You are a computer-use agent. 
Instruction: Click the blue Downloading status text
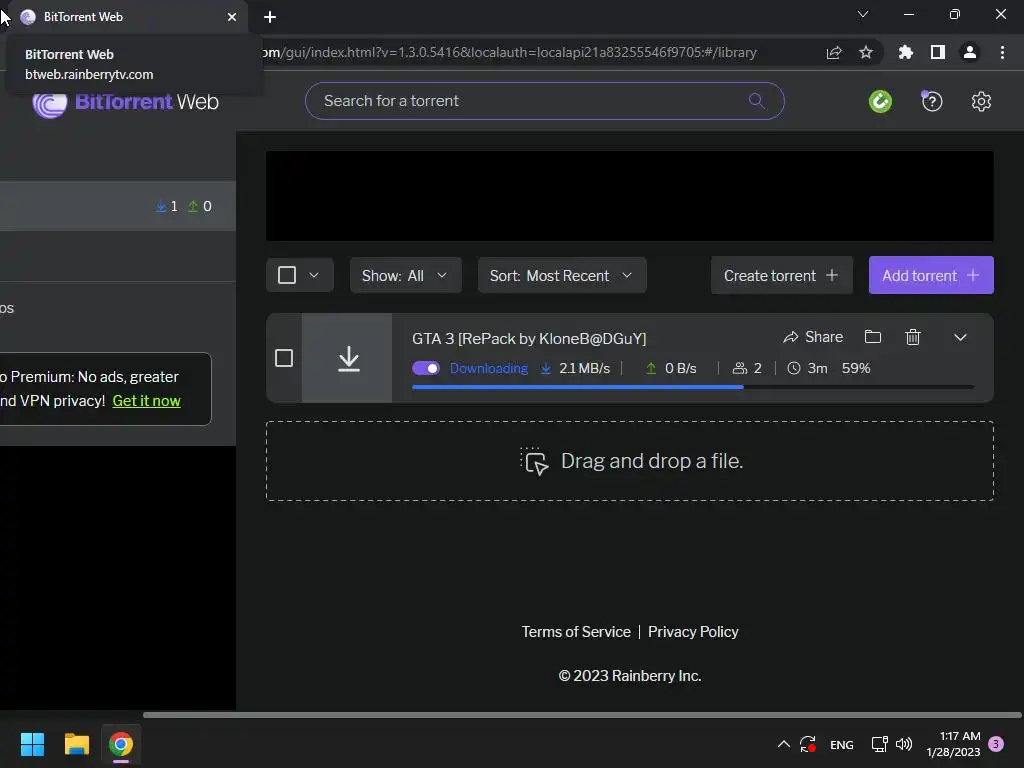tap(488, 368)
